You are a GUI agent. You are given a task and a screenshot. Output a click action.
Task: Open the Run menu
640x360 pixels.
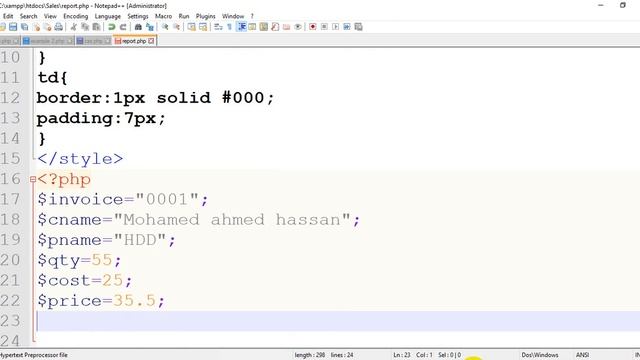184,16
